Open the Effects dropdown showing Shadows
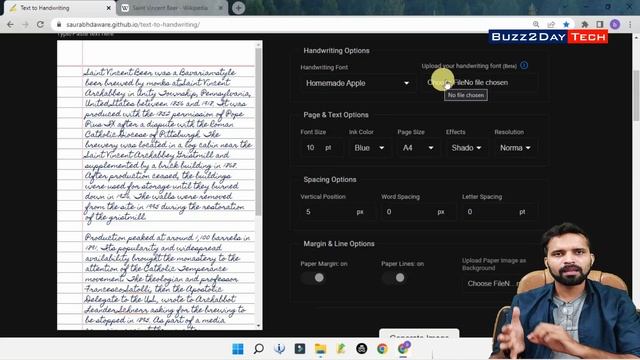 466,148
